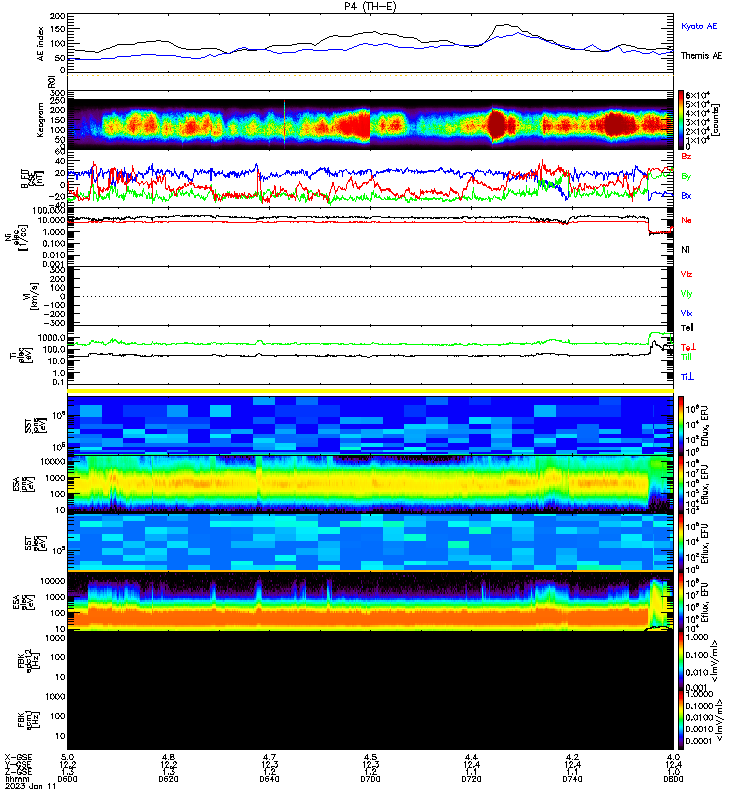Viewport: 750px width, 800px height.
Task: Click the FBK edc12 mV/m color bar
Action: [x=681, y=661]
